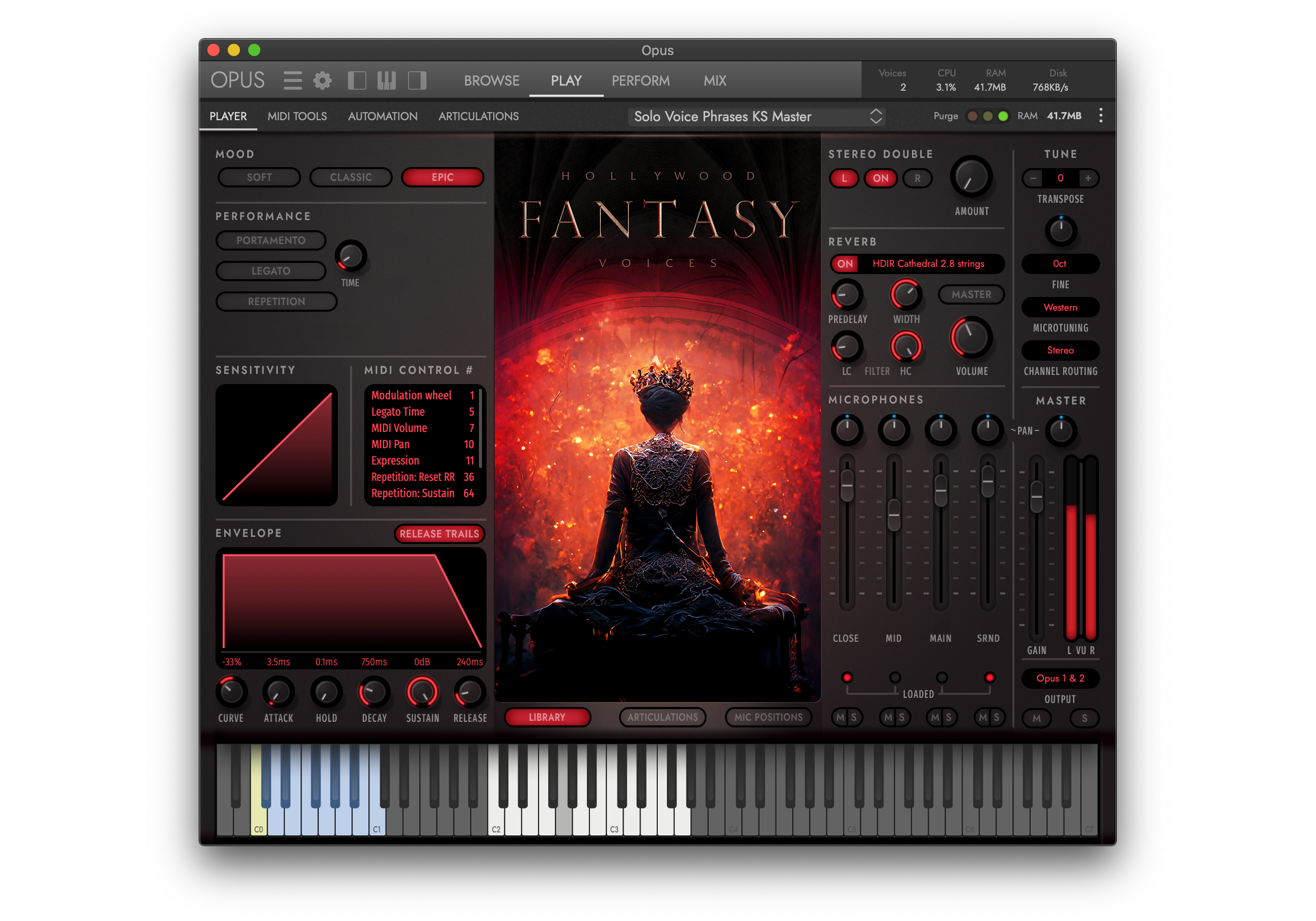Open the MIDI Tools tab
The height and width of the screenshot is (921, 1316).
pos(297,116)
